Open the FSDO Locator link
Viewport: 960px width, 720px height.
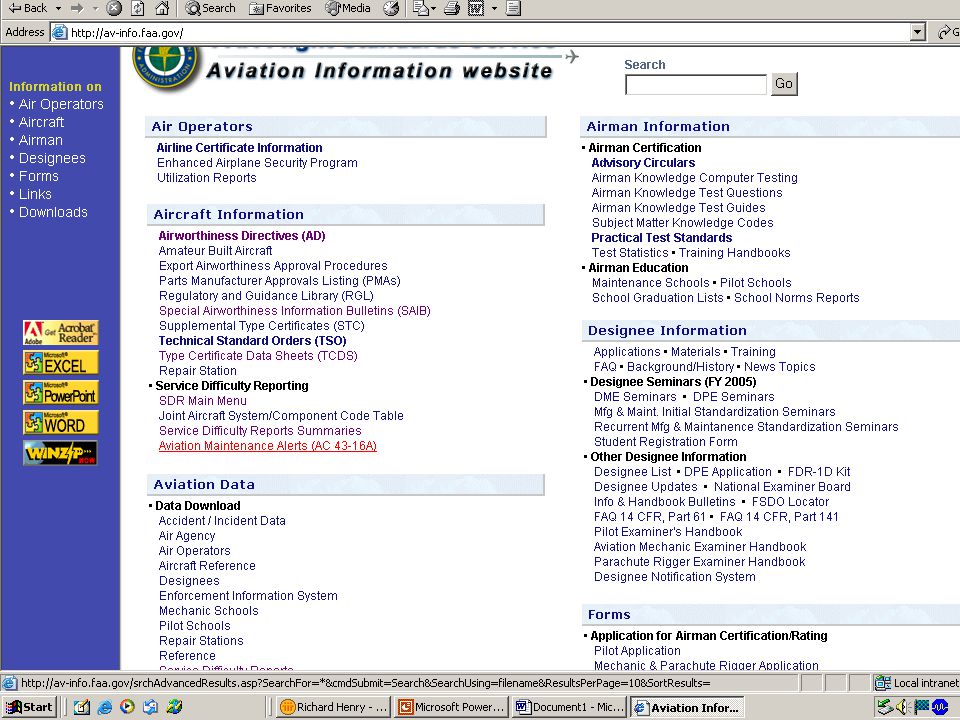790,502
